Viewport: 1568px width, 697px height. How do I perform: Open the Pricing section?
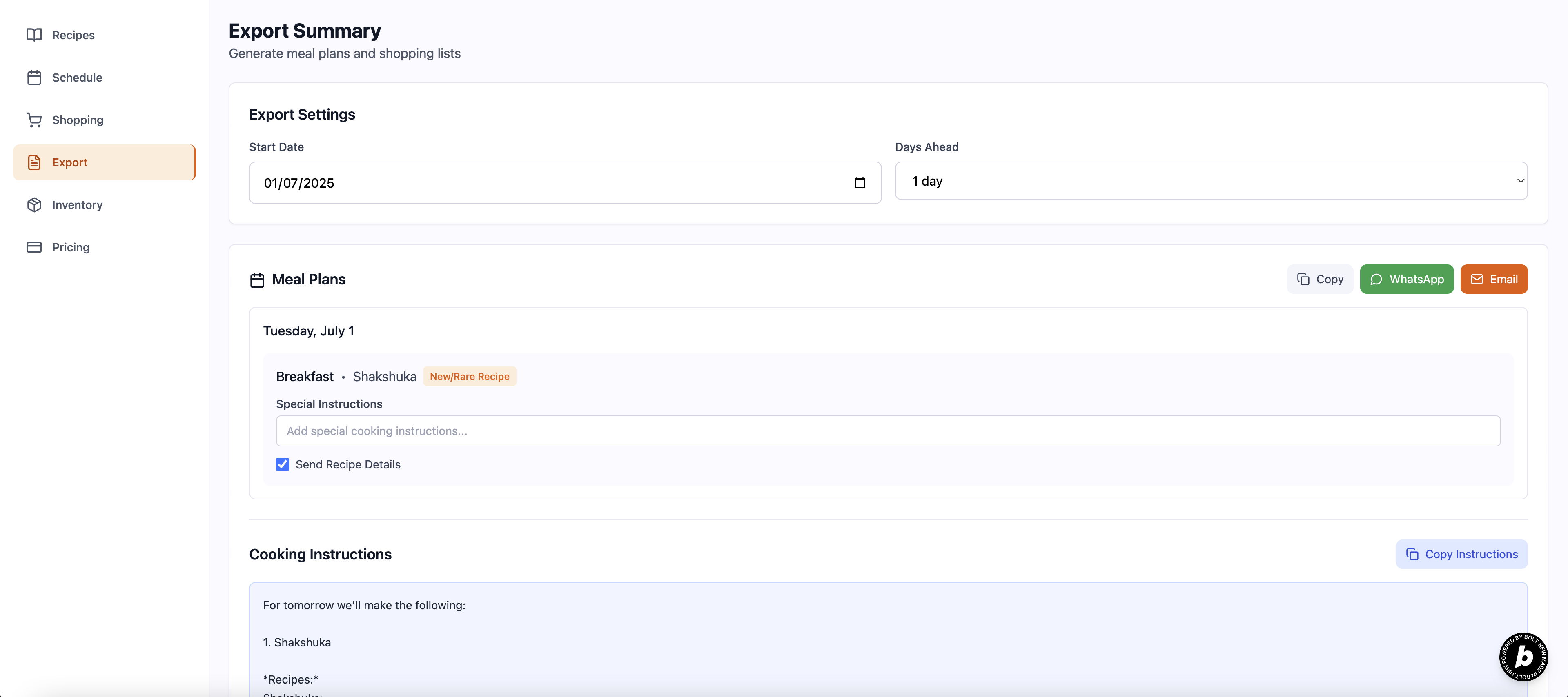71,248
